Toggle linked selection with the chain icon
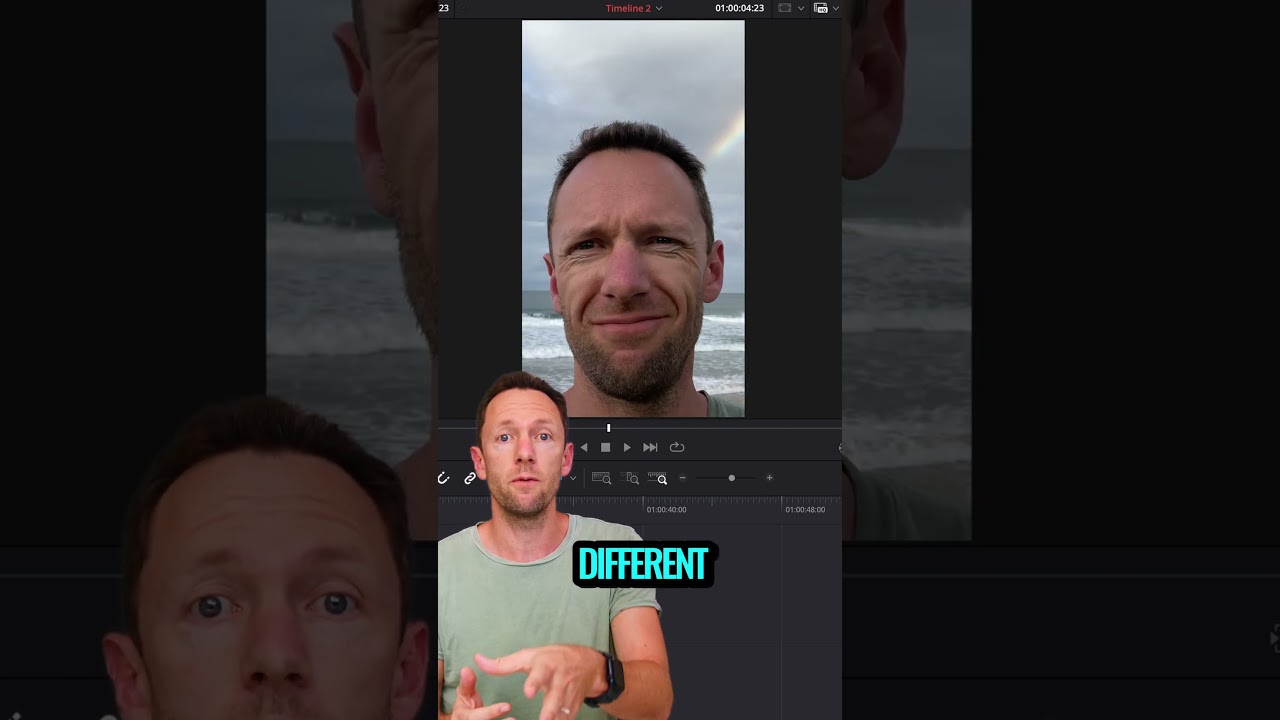The height and width of the screenshot is (720, 1280). pos(468,479)
